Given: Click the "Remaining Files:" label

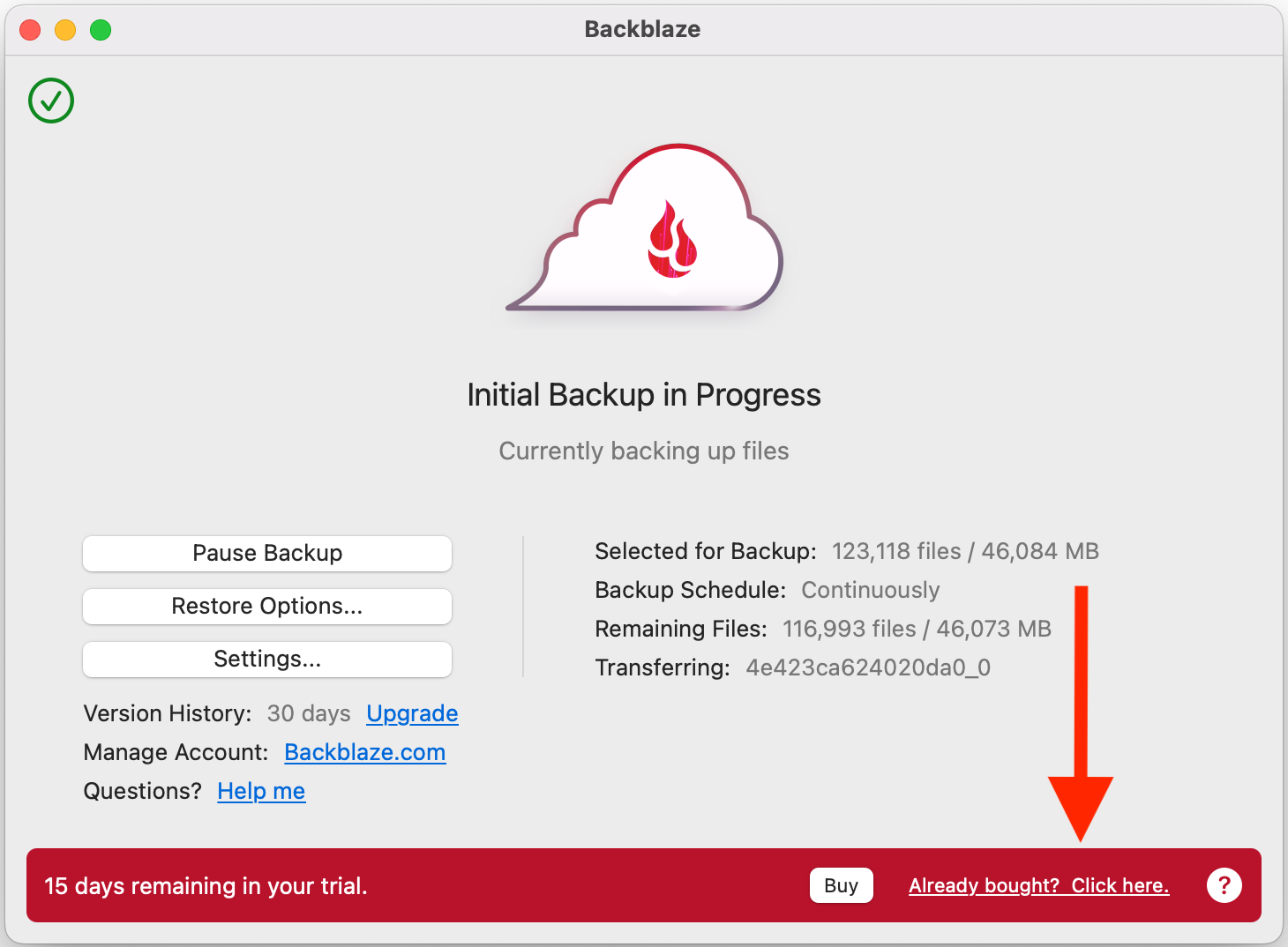Looking at the screenshot, I should coord(681,629).
